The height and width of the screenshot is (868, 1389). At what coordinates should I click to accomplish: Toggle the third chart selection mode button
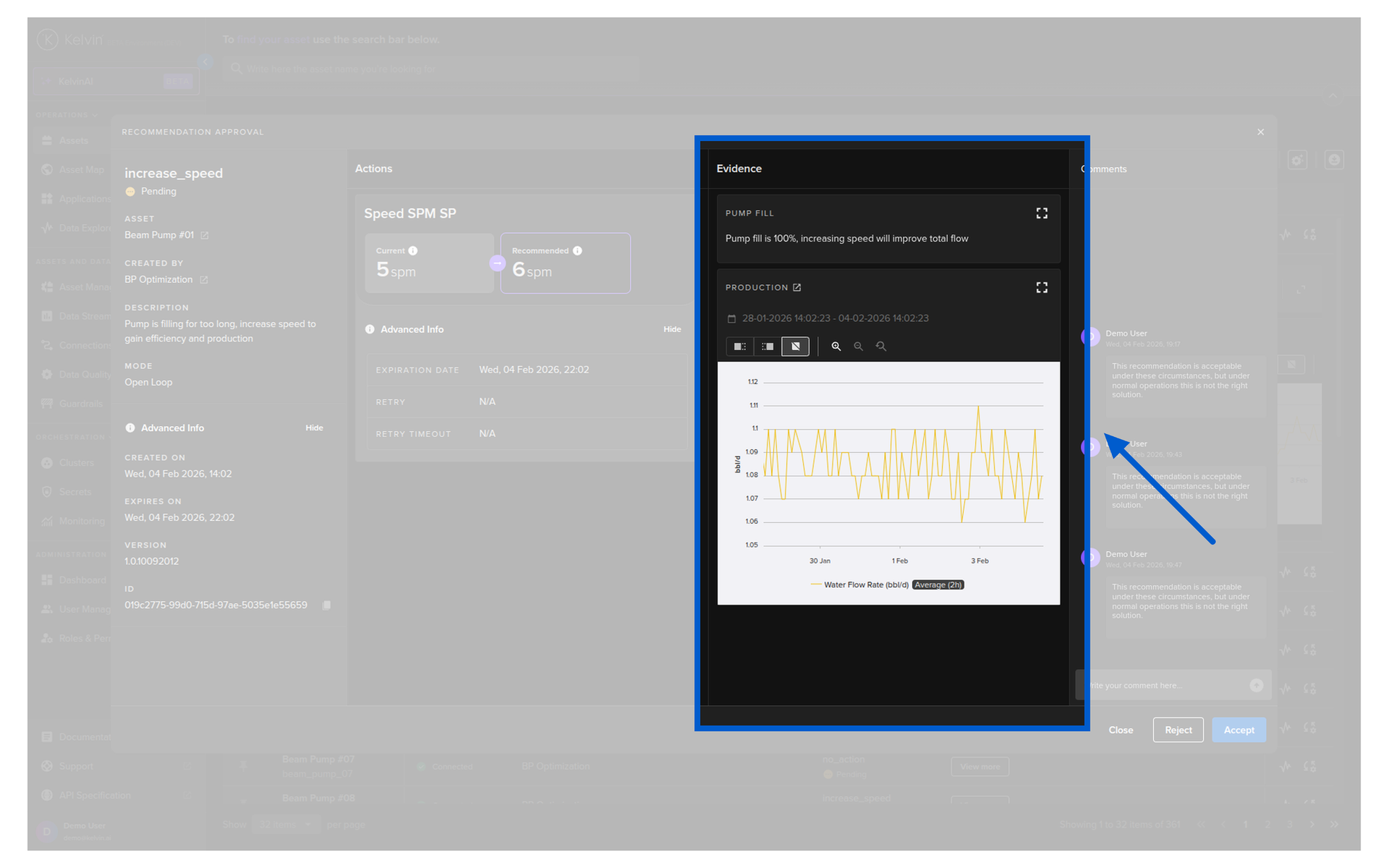point(795,346)
